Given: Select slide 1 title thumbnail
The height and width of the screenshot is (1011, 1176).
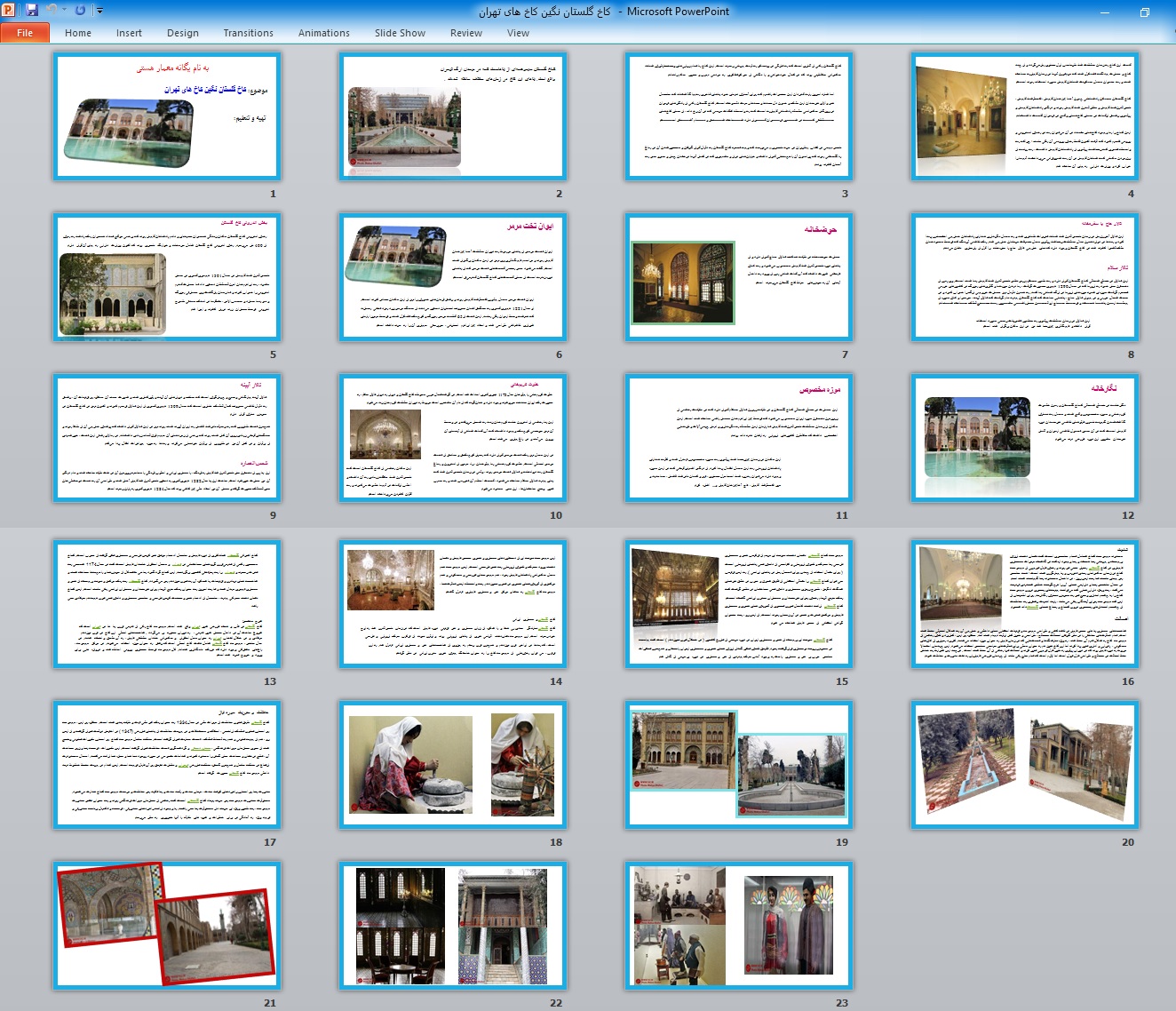Looking at the screenshot, I should [x=167, y=116].
